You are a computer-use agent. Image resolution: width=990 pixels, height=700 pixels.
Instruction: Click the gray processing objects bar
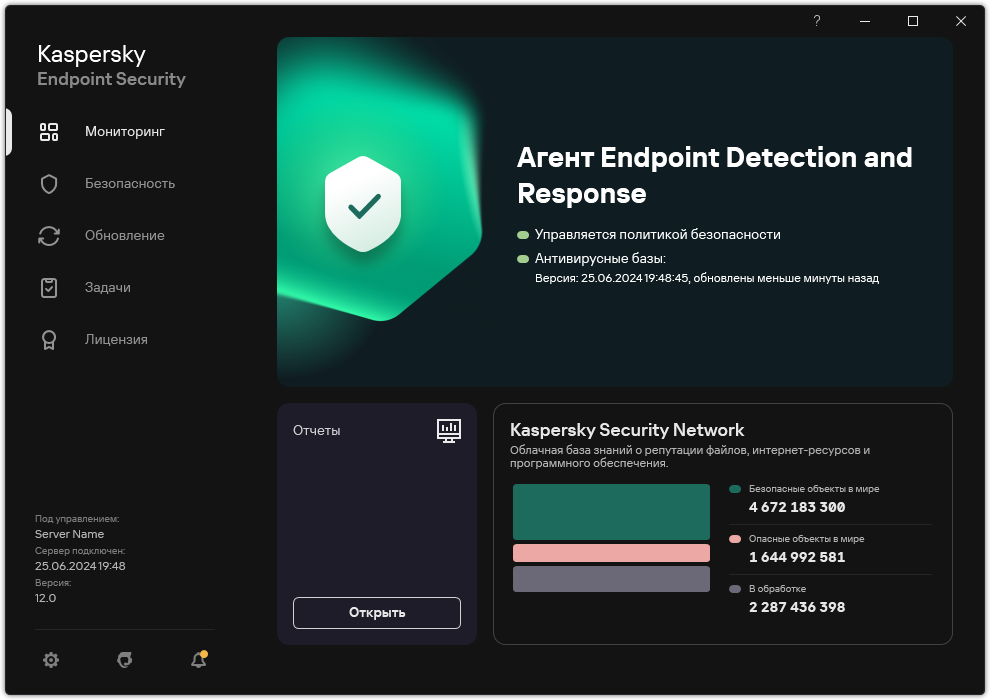coord(611,579)
